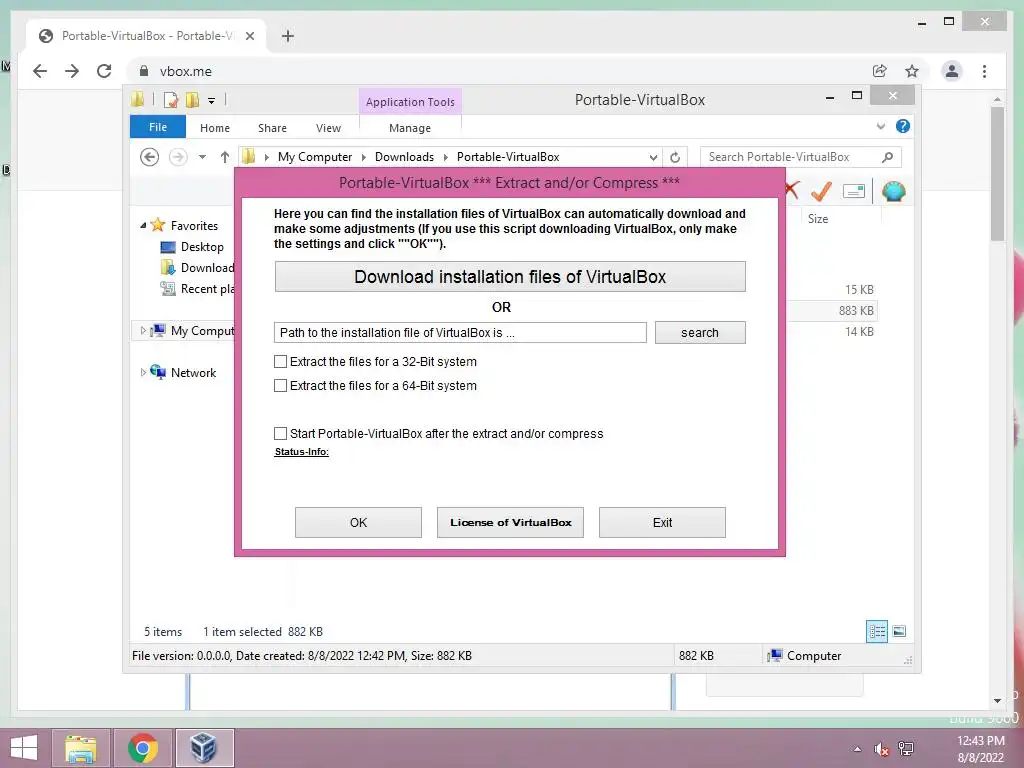Check Start Portable-VirtualBox after extract

click(280, 434)
